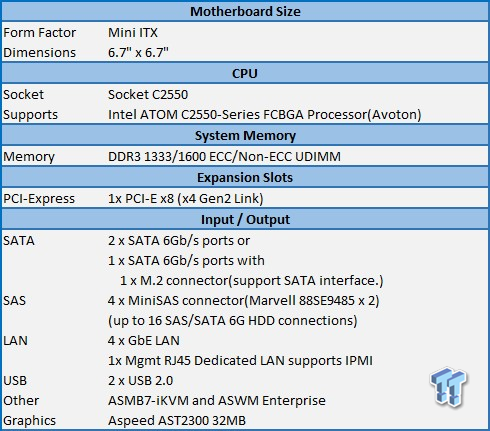Click the 6.7" x 6.7" dimensions value
The image size is (490, 431).
(138, 53)
